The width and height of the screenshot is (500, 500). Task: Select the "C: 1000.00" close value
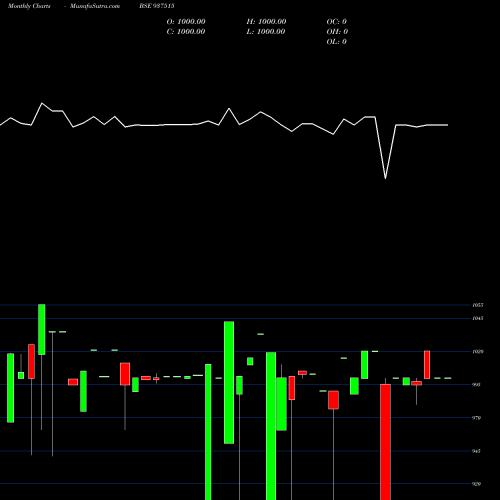click(186, 32)
